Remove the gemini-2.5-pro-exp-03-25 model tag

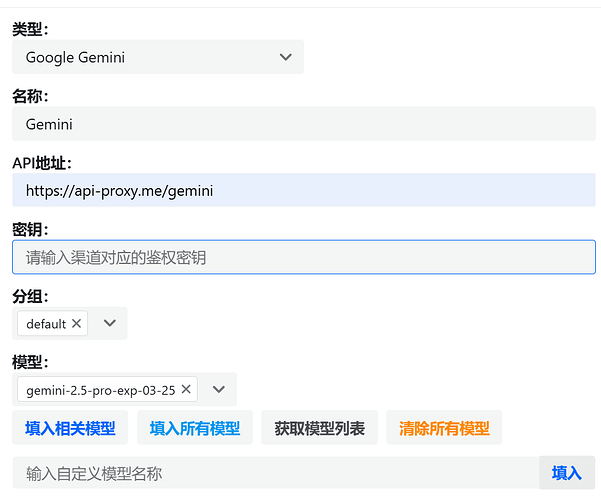click(x=186, y=389)
